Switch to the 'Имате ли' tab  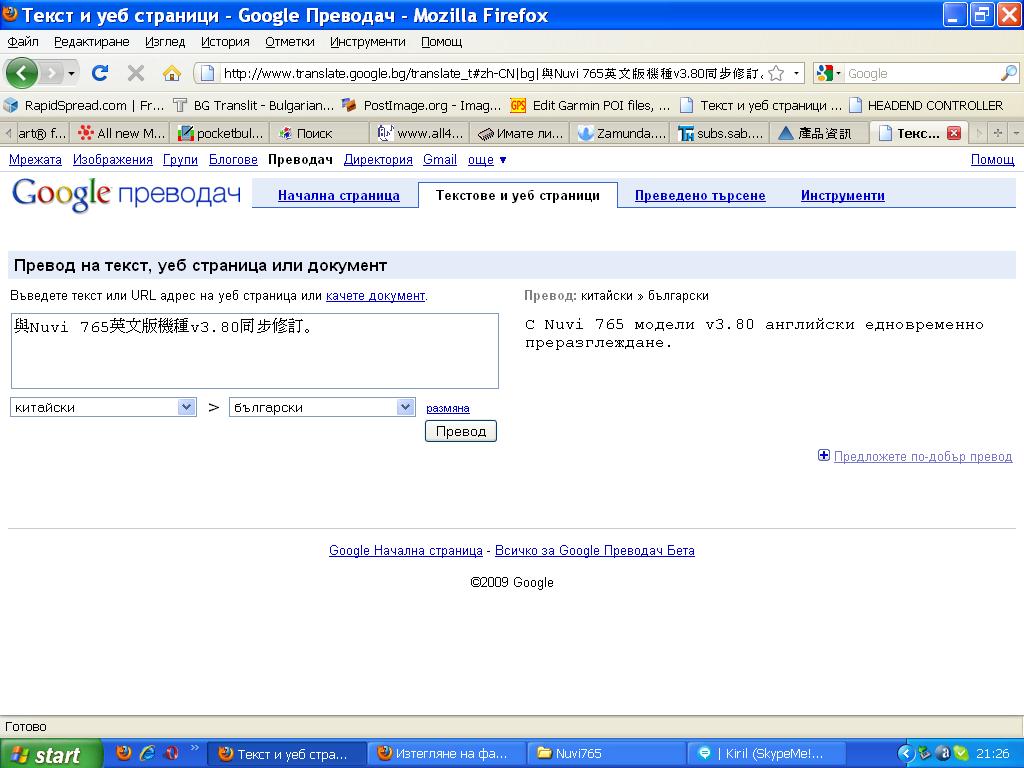click(520, 133)
